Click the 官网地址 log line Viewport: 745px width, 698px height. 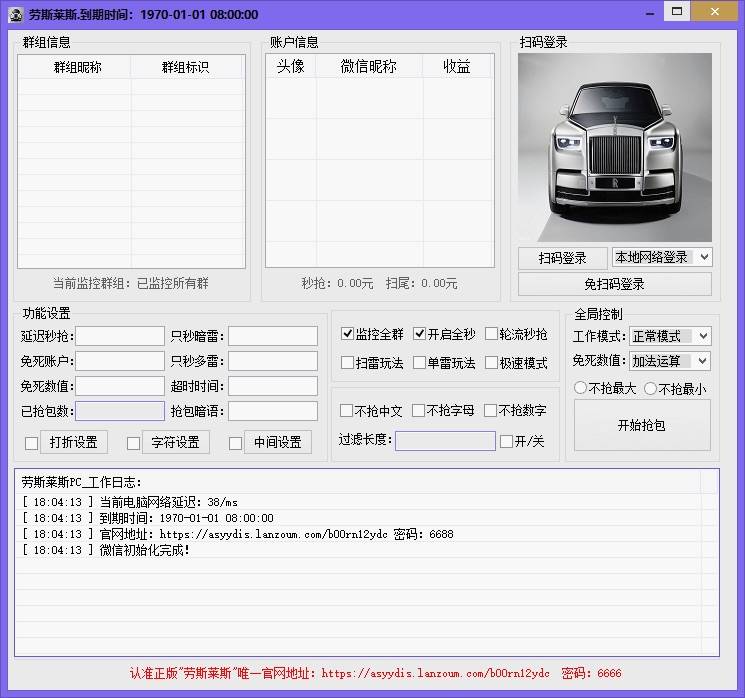pos(238,534)
